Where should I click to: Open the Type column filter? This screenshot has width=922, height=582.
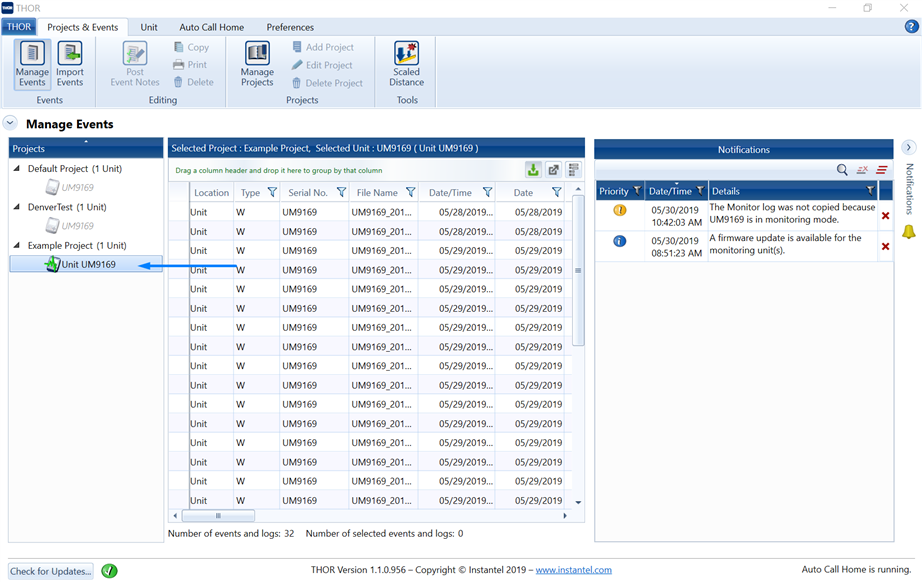(x=272, y=193)
